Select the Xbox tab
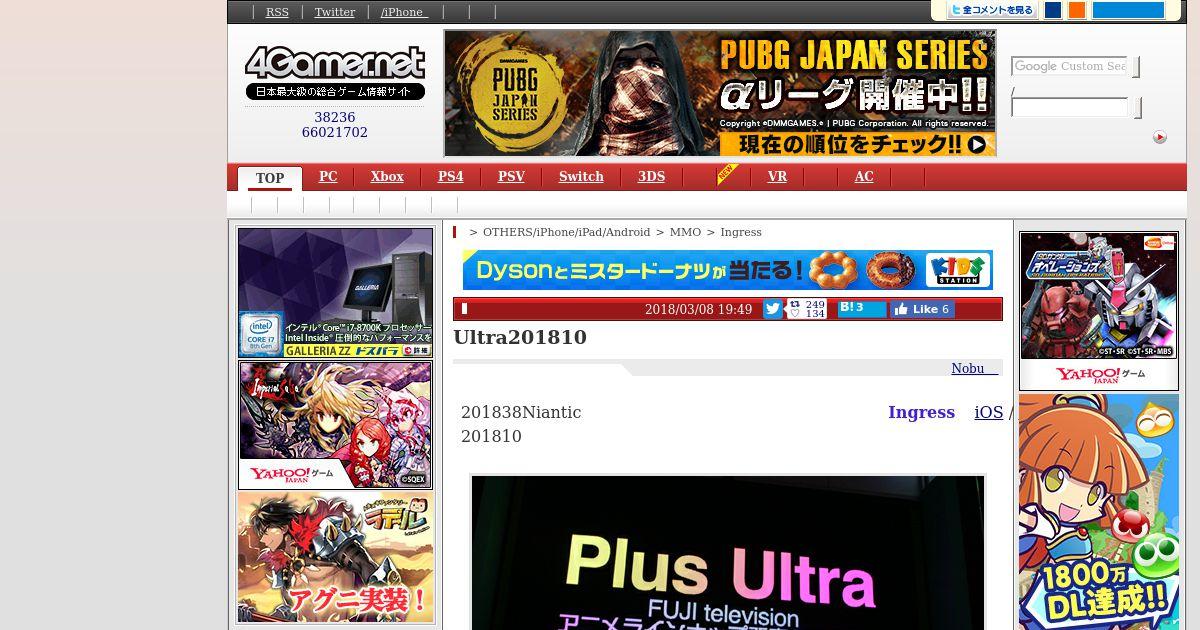The height and width of the screenshot is (630, 1200). [x=387, y=176]
